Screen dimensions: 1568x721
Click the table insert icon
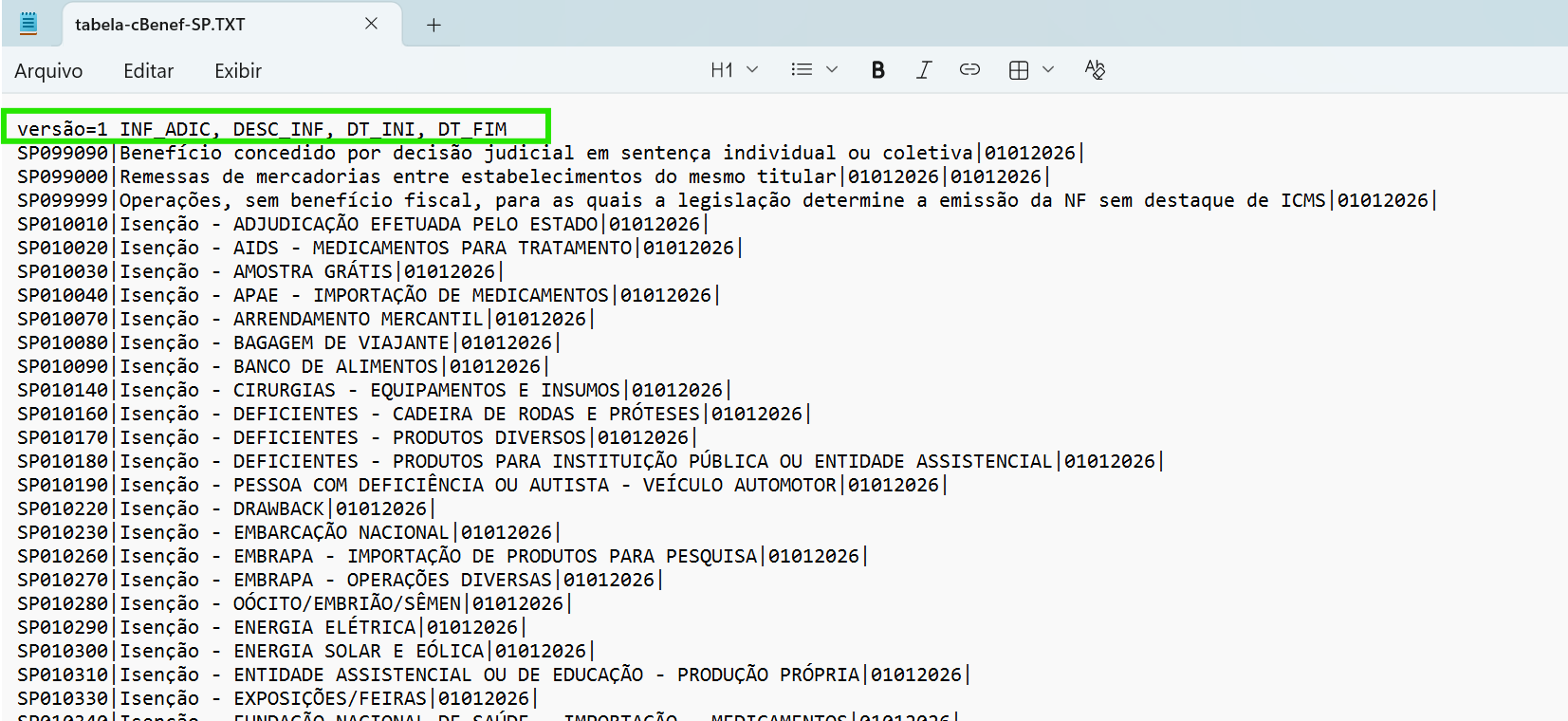point(1019,70)
